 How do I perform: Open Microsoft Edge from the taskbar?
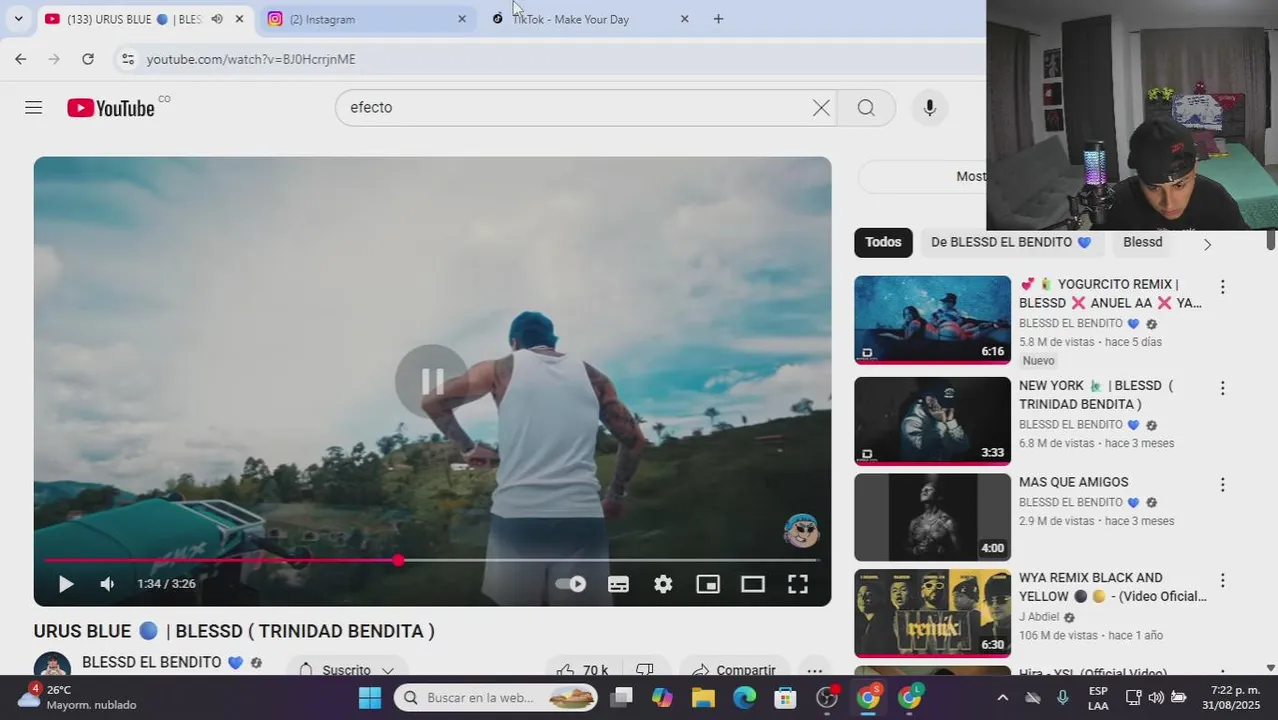click(744, 697)
